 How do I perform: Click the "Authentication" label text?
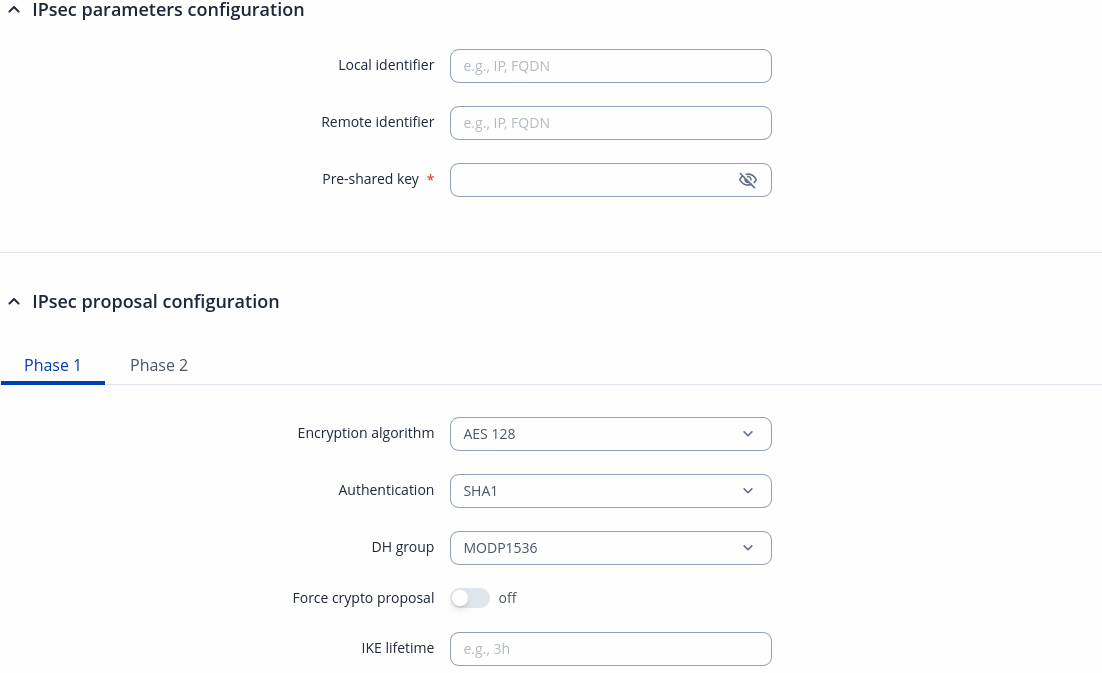point(386,491)
